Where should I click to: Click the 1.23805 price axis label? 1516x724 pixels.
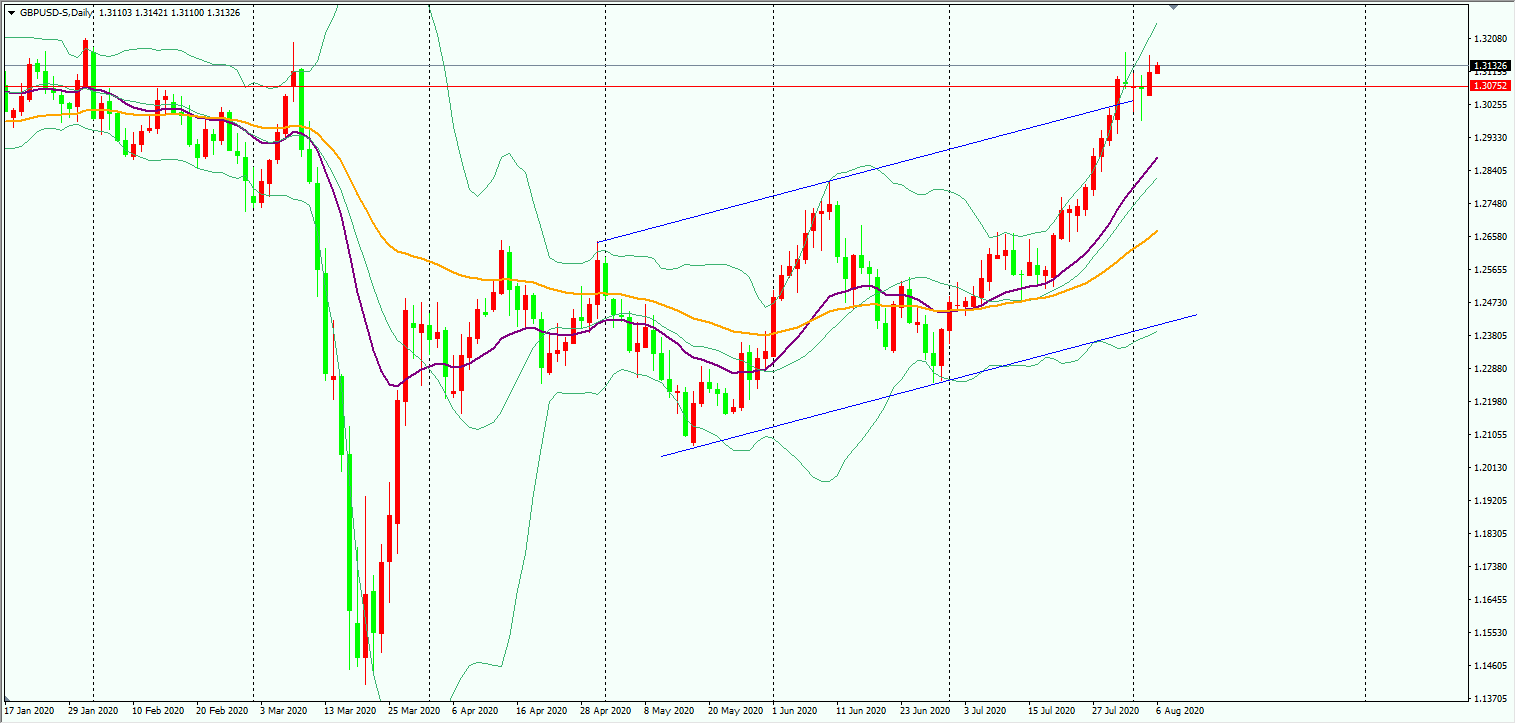(1490, 336)
